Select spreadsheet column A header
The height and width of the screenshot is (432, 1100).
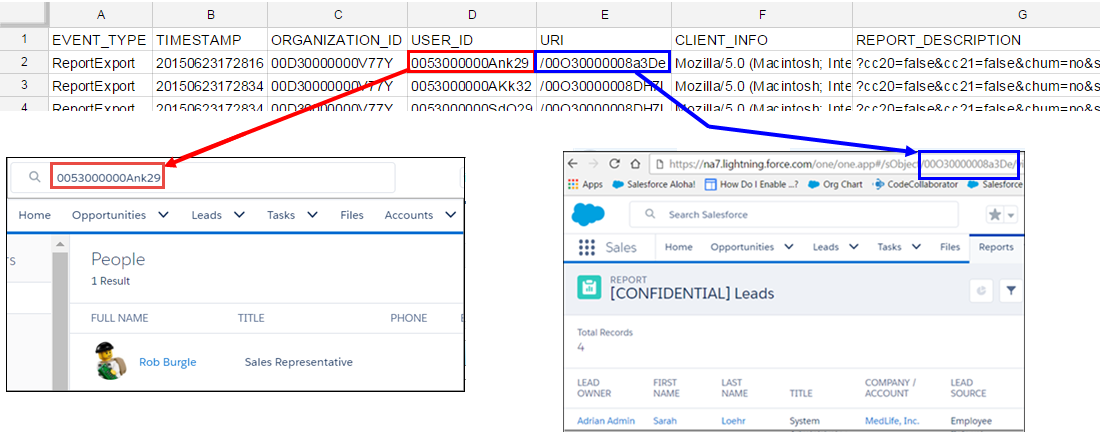click(100, 15)
